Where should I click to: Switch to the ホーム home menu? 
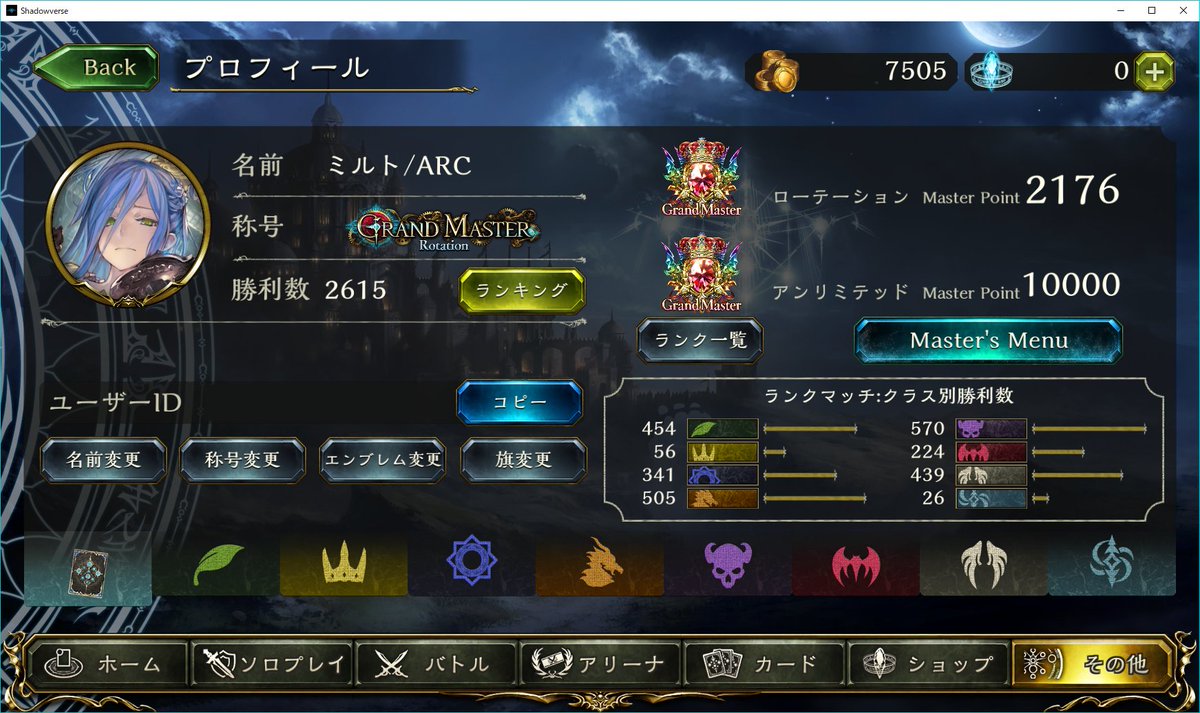[109, 664]
